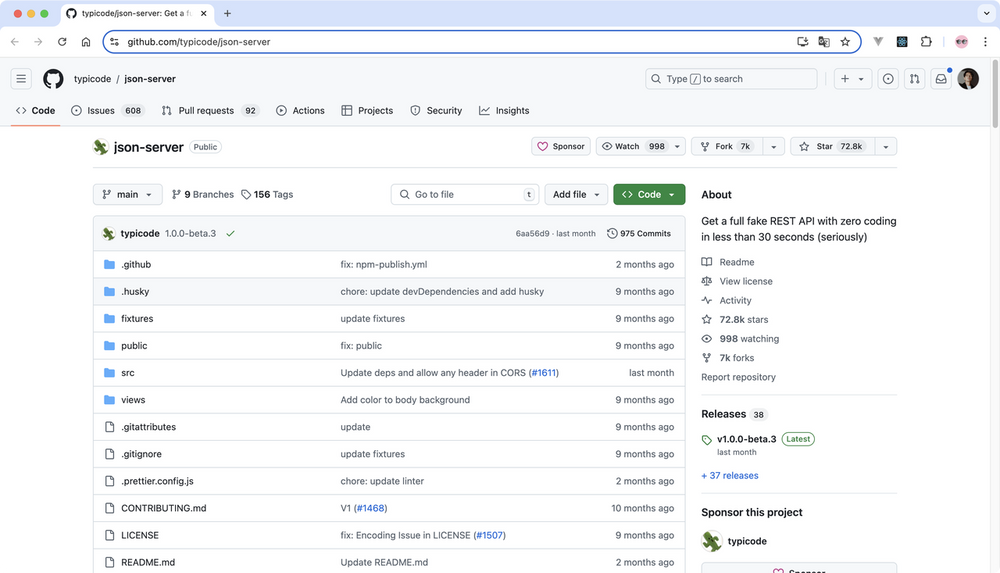Open the 975 Commits history link
The image size is (1000, 573).
[x=639, y=233]
